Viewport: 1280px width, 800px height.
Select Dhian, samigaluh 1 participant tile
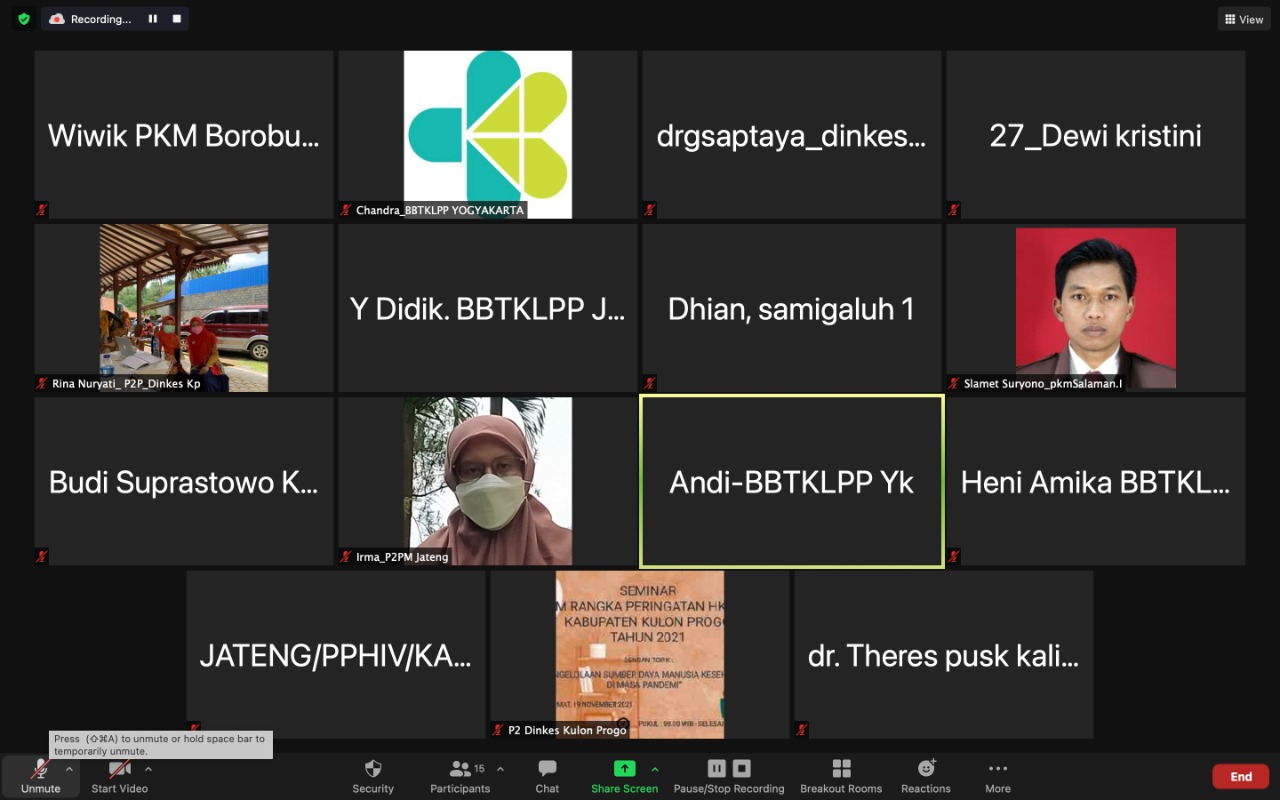coord(792,308)
